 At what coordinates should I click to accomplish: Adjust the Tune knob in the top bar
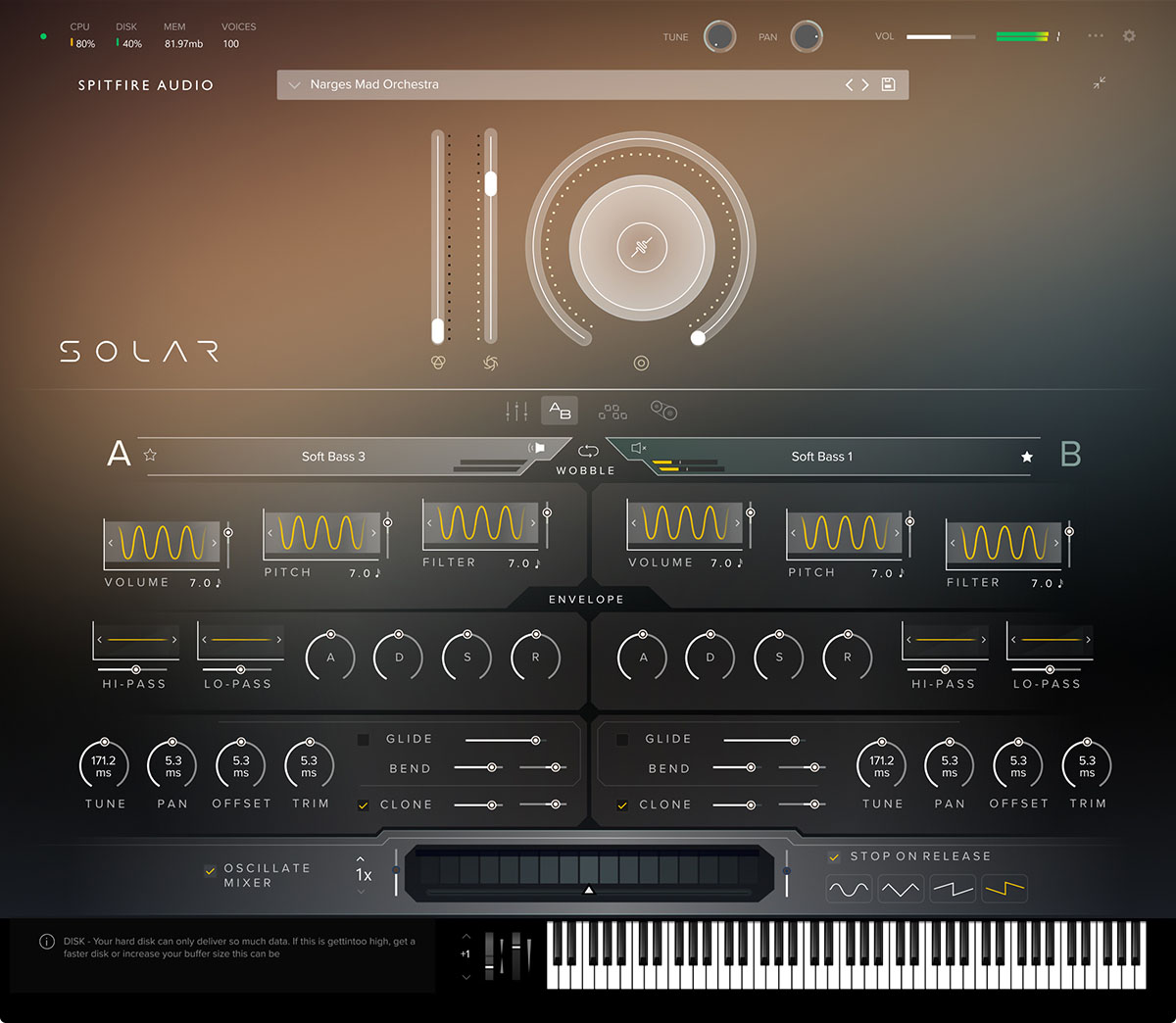(719, 36)
